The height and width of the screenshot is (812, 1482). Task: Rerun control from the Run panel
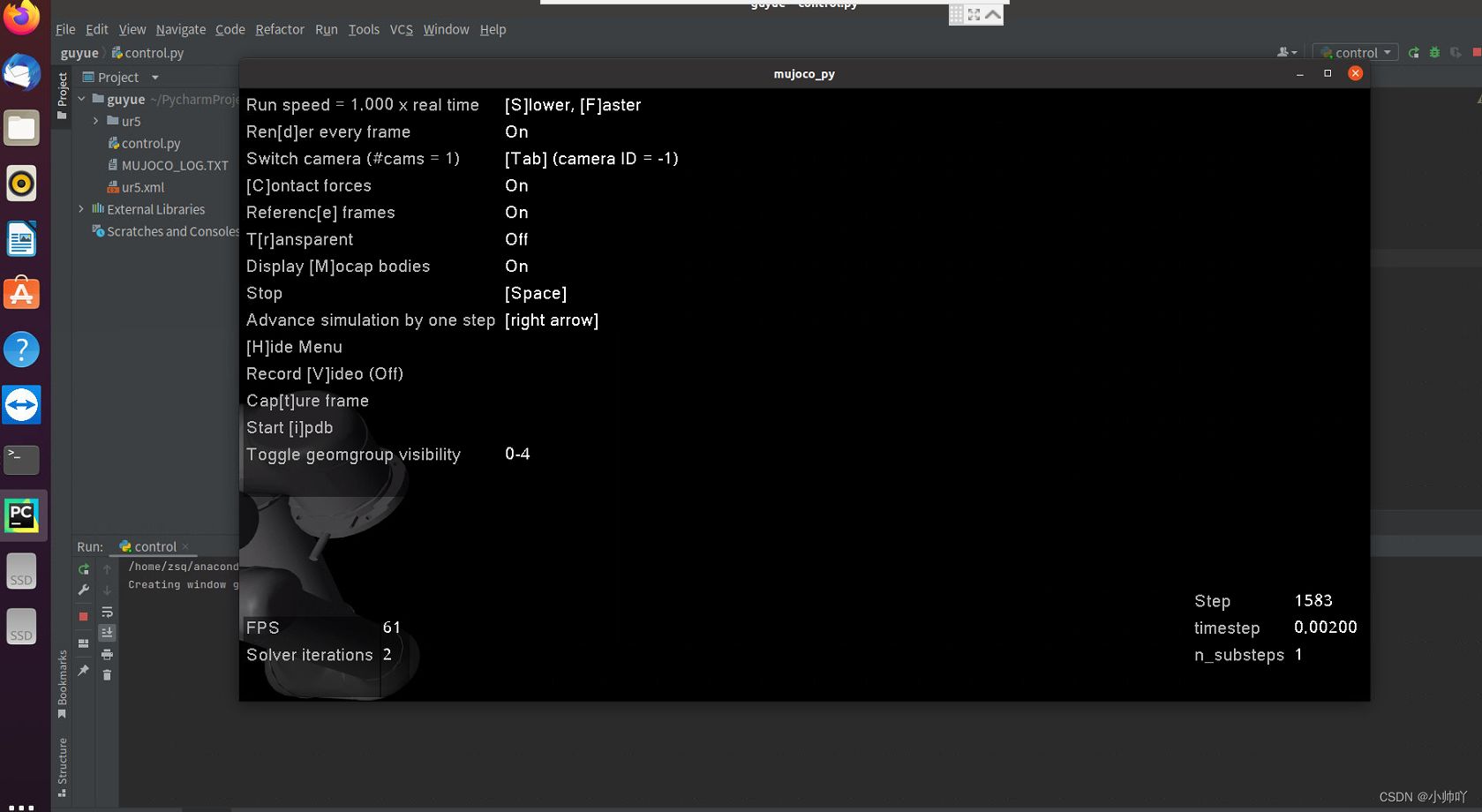pos(83,569)
